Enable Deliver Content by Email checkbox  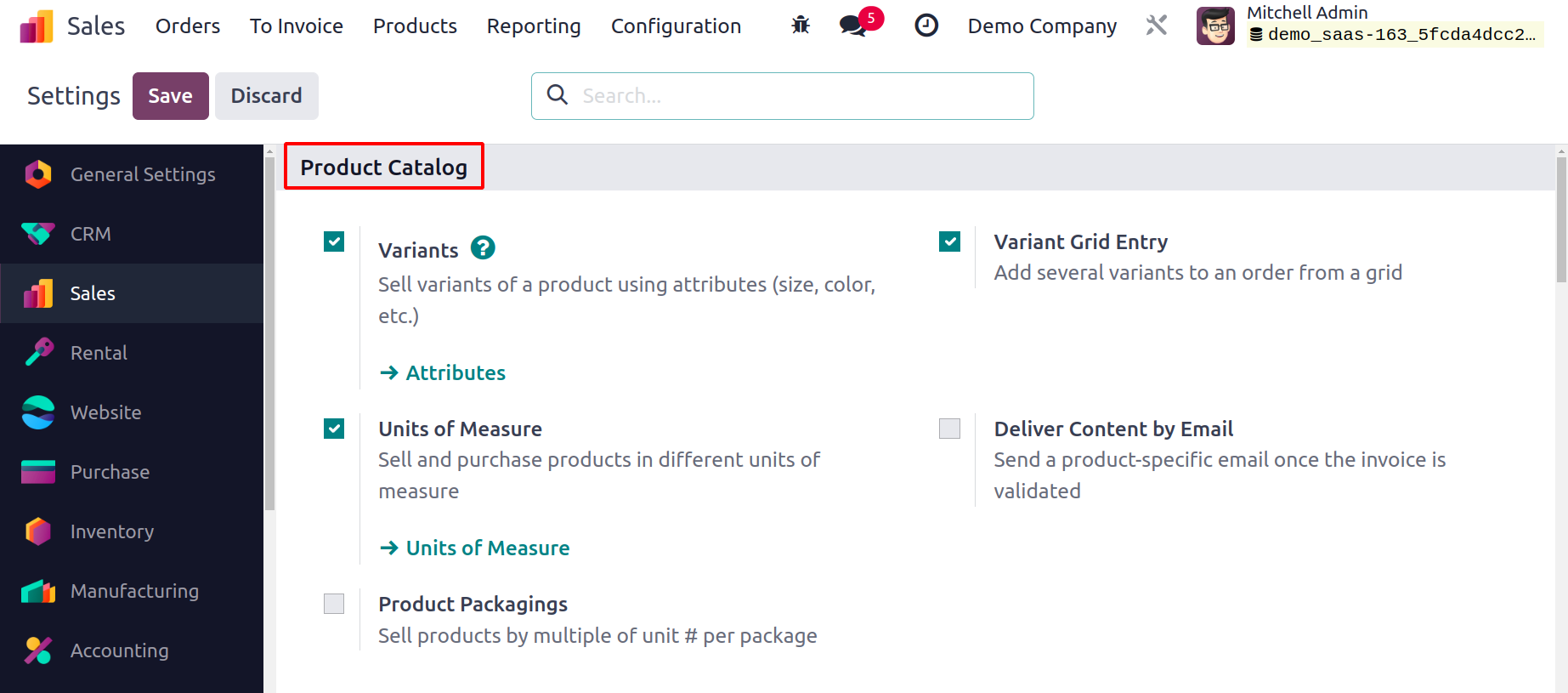click(949, 428)
